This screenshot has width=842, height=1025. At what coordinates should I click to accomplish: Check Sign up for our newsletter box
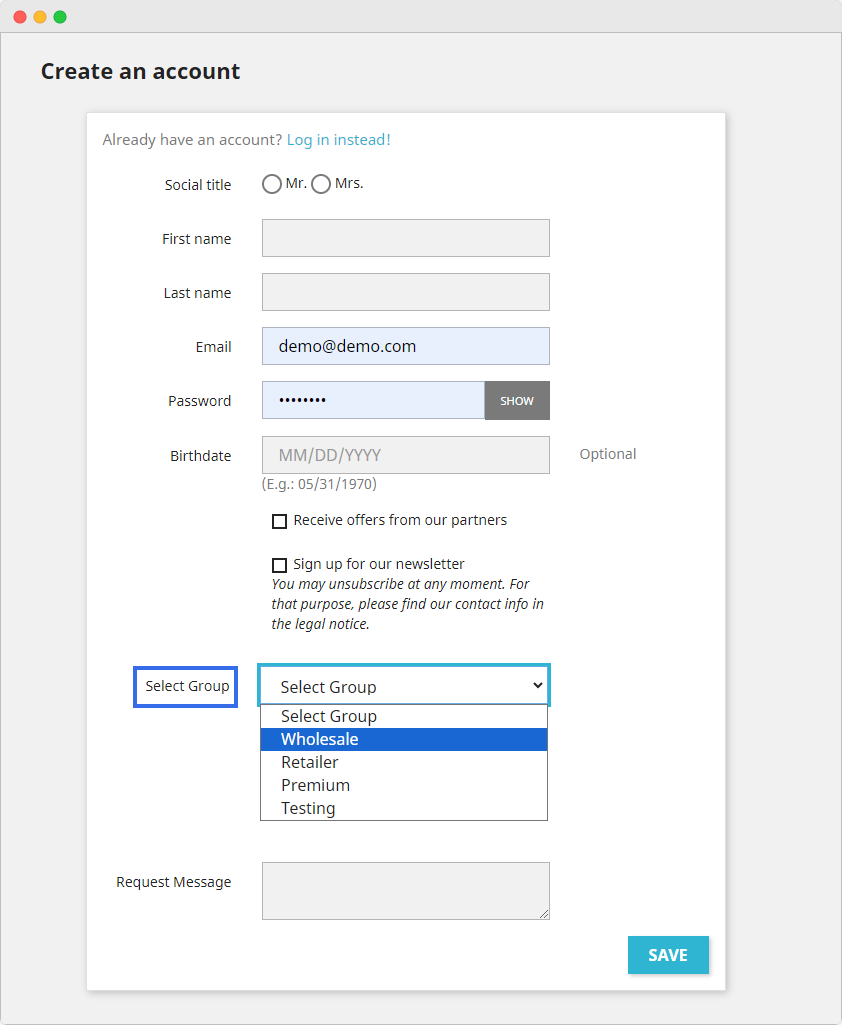280,565
